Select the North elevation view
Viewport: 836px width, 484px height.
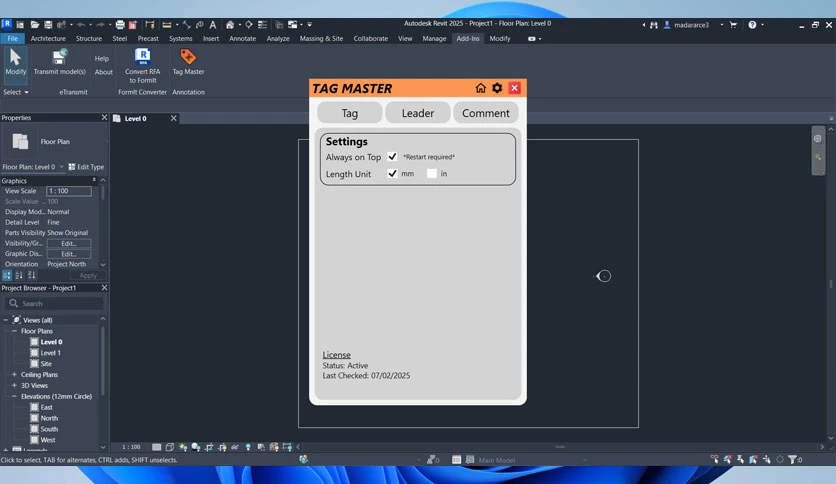click(x=49, y=418)
